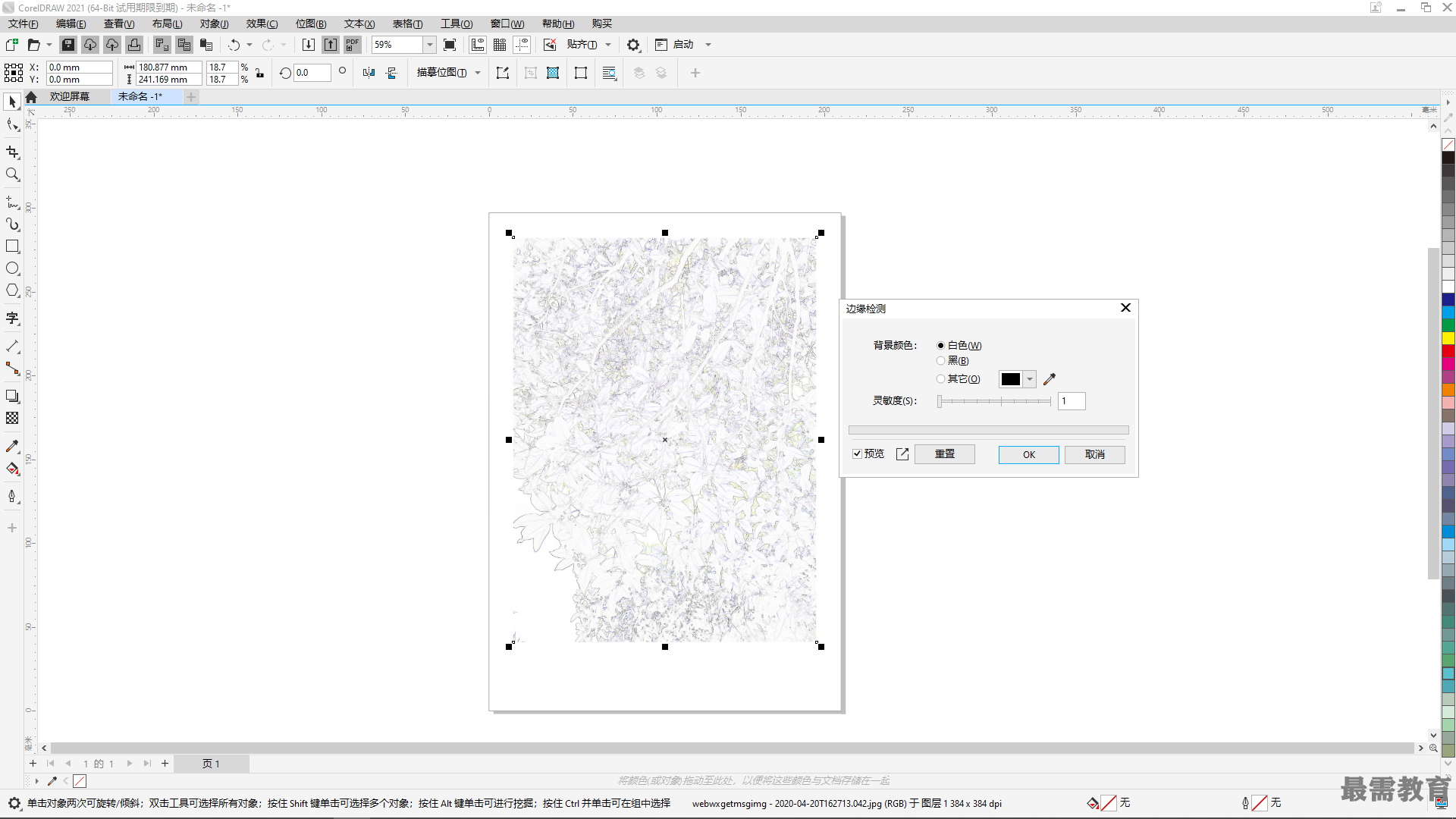Toggle the 预览 preview checkbox
1456x819 pixels.
[x=857, y=454]
